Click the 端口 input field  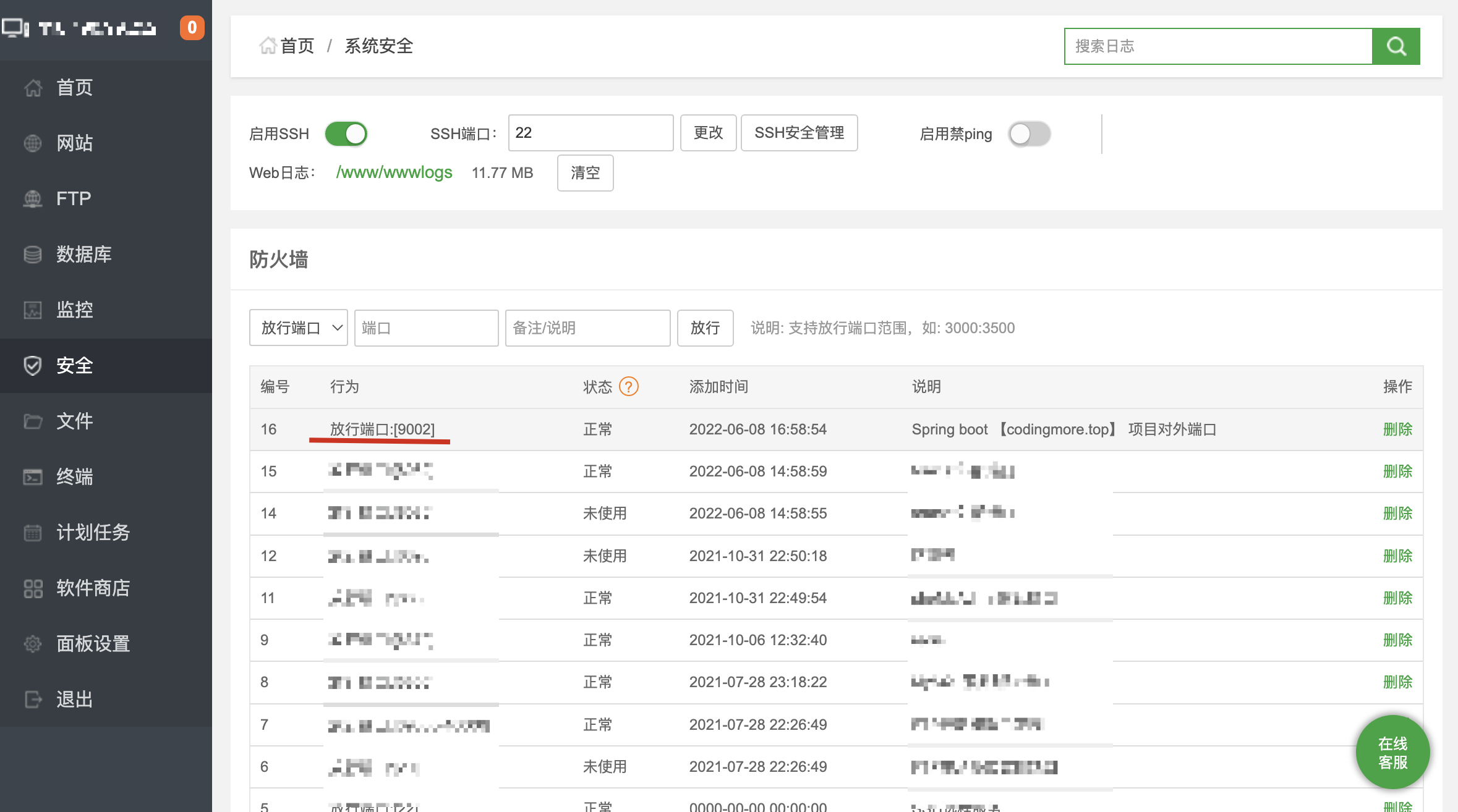tap(426, 328)
